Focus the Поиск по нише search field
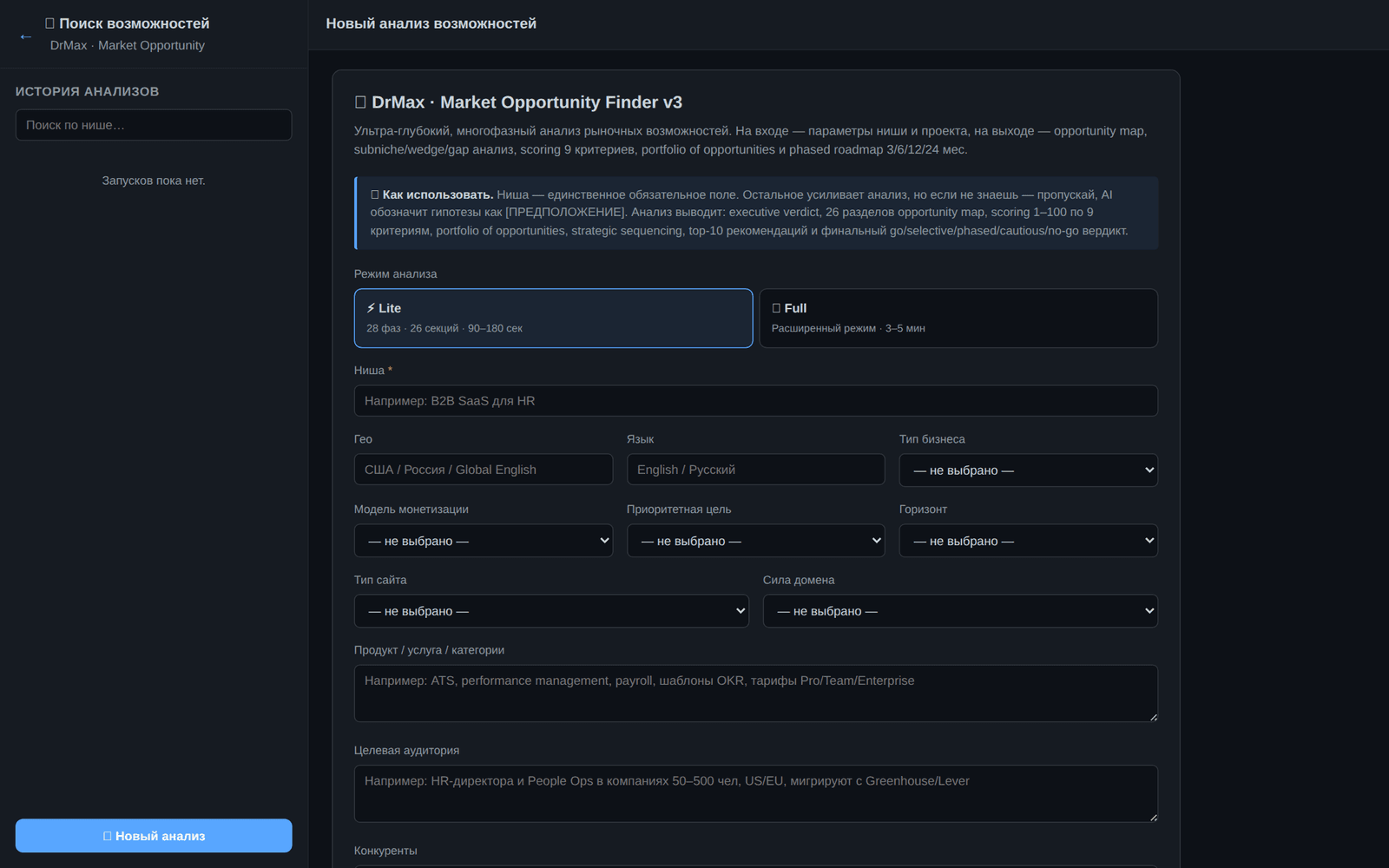The width and height of the screenshot is (1389, 868). tap(154, 125)
